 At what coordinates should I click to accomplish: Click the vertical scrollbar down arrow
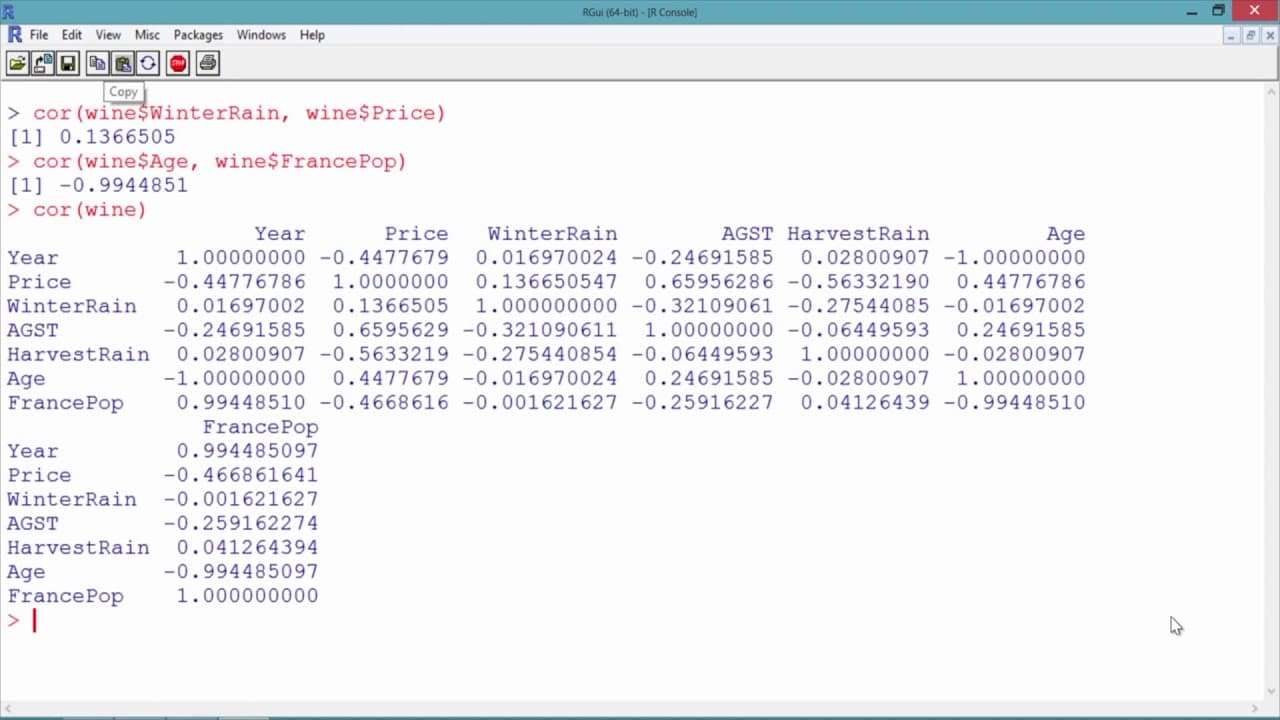click(x=1269, y=692)
